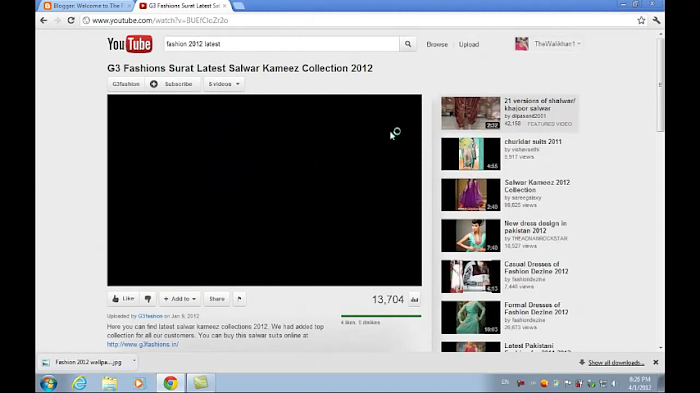Open the Browse menu item

click(437, 44)
